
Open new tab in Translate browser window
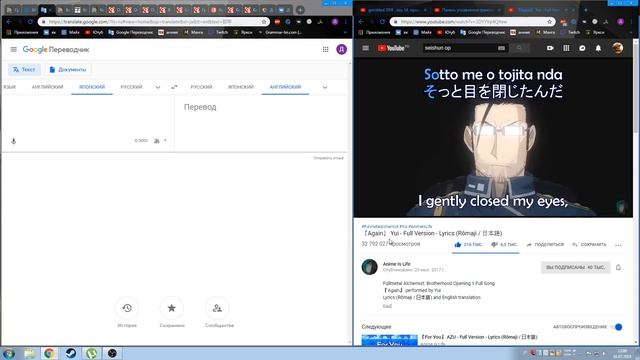[x=300, y=9]
